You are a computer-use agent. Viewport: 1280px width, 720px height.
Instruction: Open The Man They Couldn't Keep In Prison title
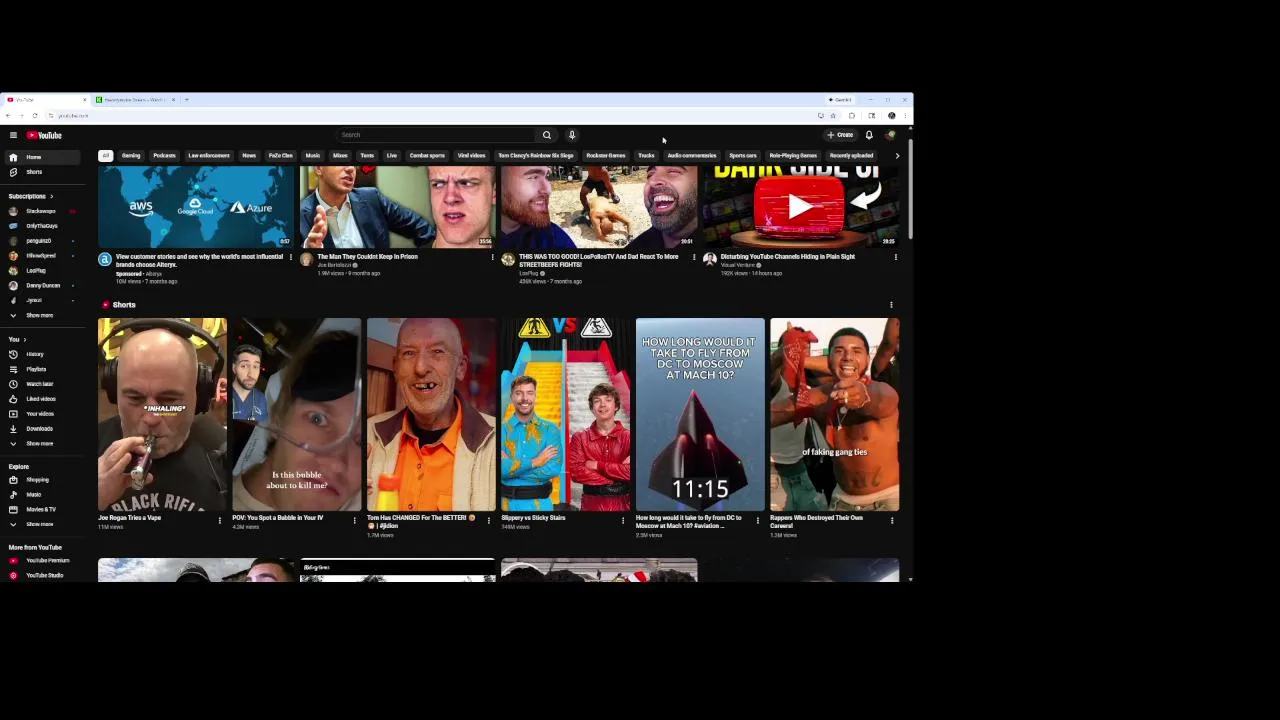368,257
